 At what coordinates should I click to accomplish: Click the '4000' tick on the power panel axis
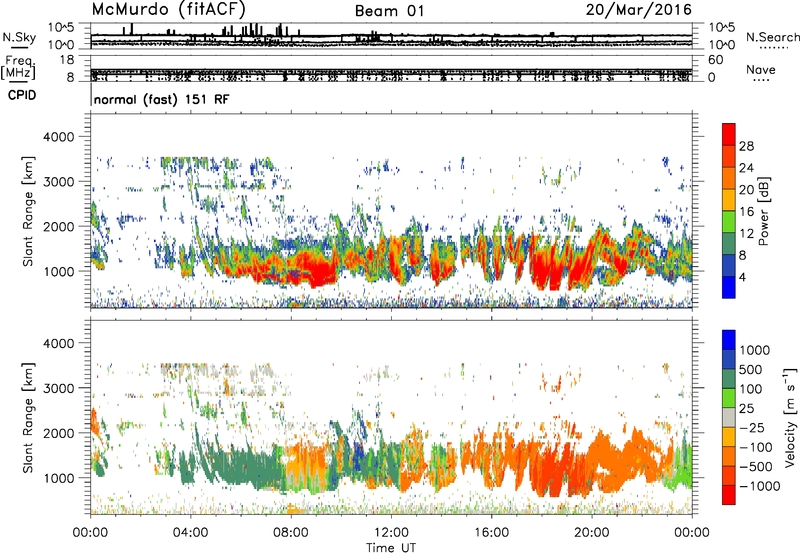click(61, 137)
